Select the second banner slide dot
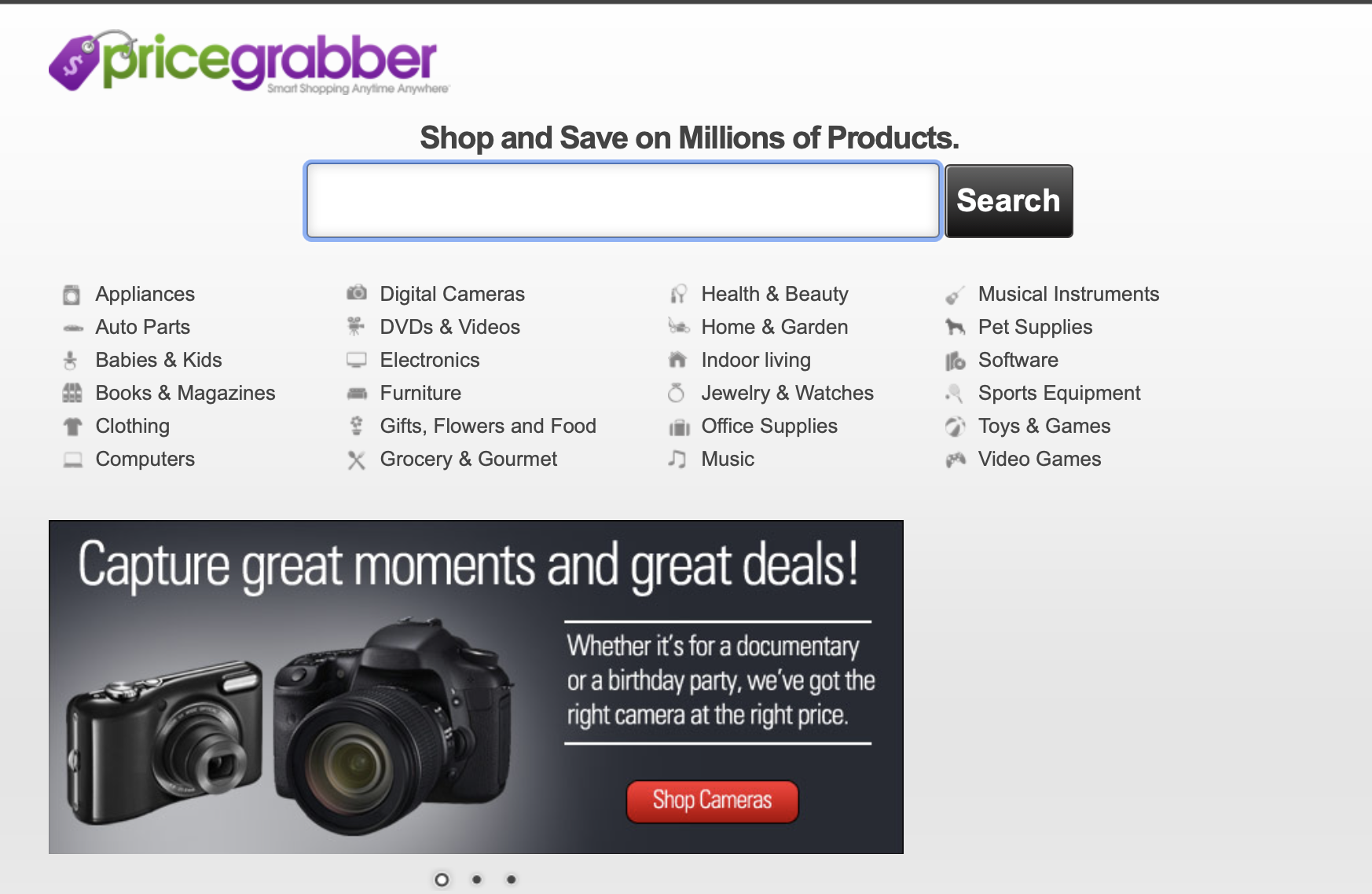This screenshot has width=1372, height=894. coord(477,879)
